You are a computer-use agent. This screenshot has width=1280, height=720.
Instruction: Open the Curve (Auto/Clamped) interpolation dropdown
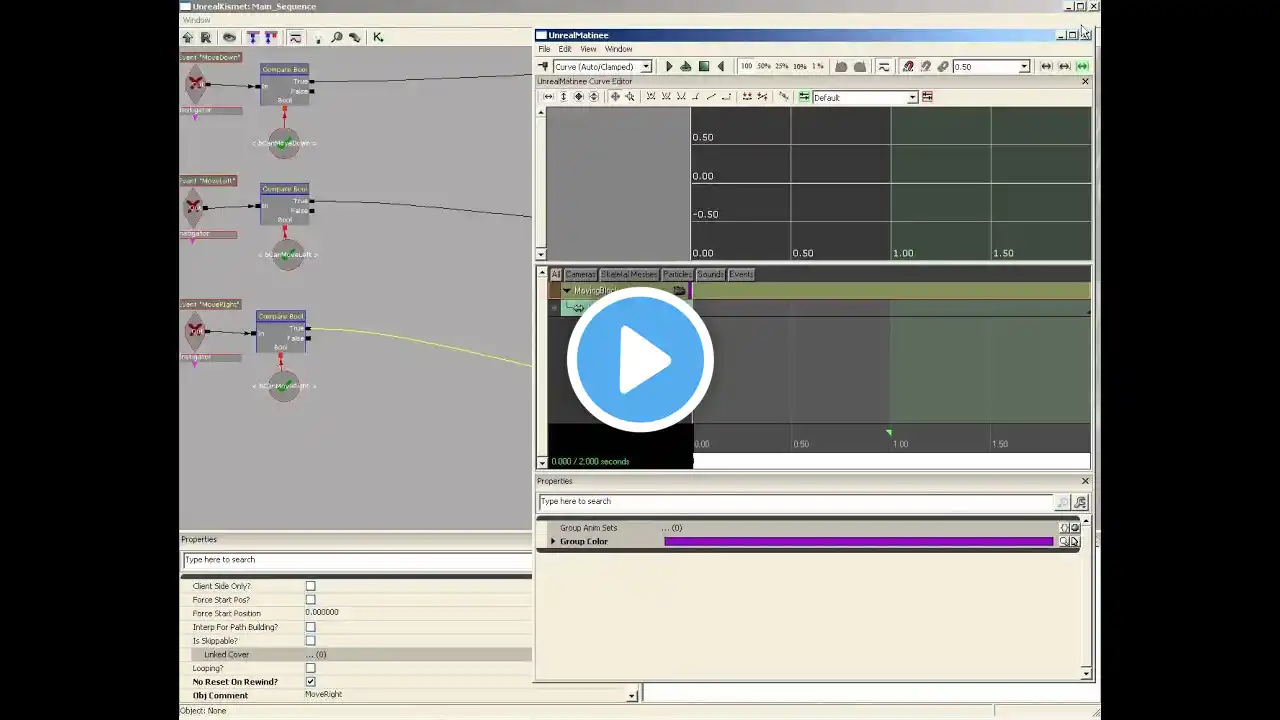(x=646, y=67)
